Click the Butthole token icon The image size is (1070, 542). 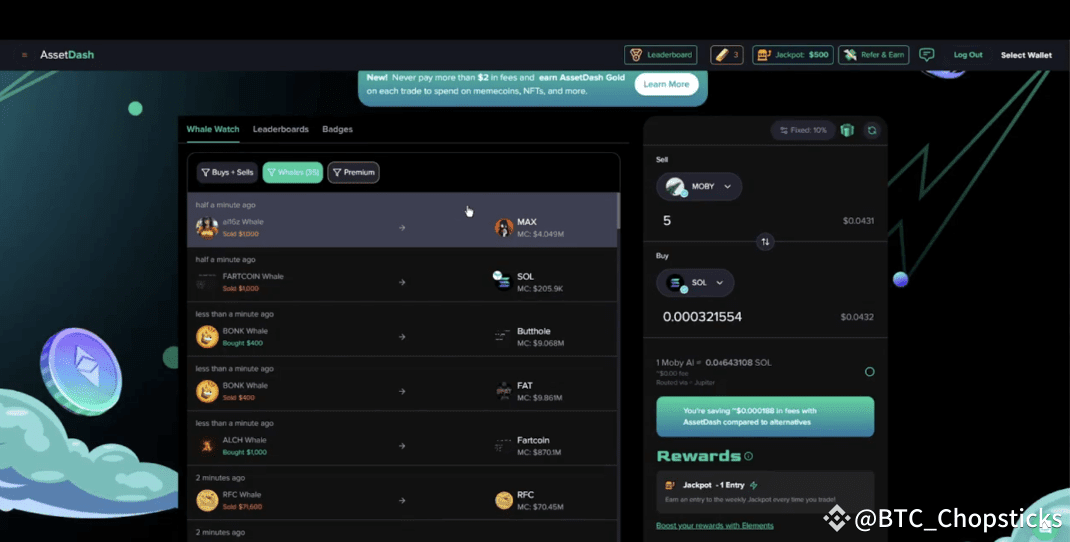(503, 336)
